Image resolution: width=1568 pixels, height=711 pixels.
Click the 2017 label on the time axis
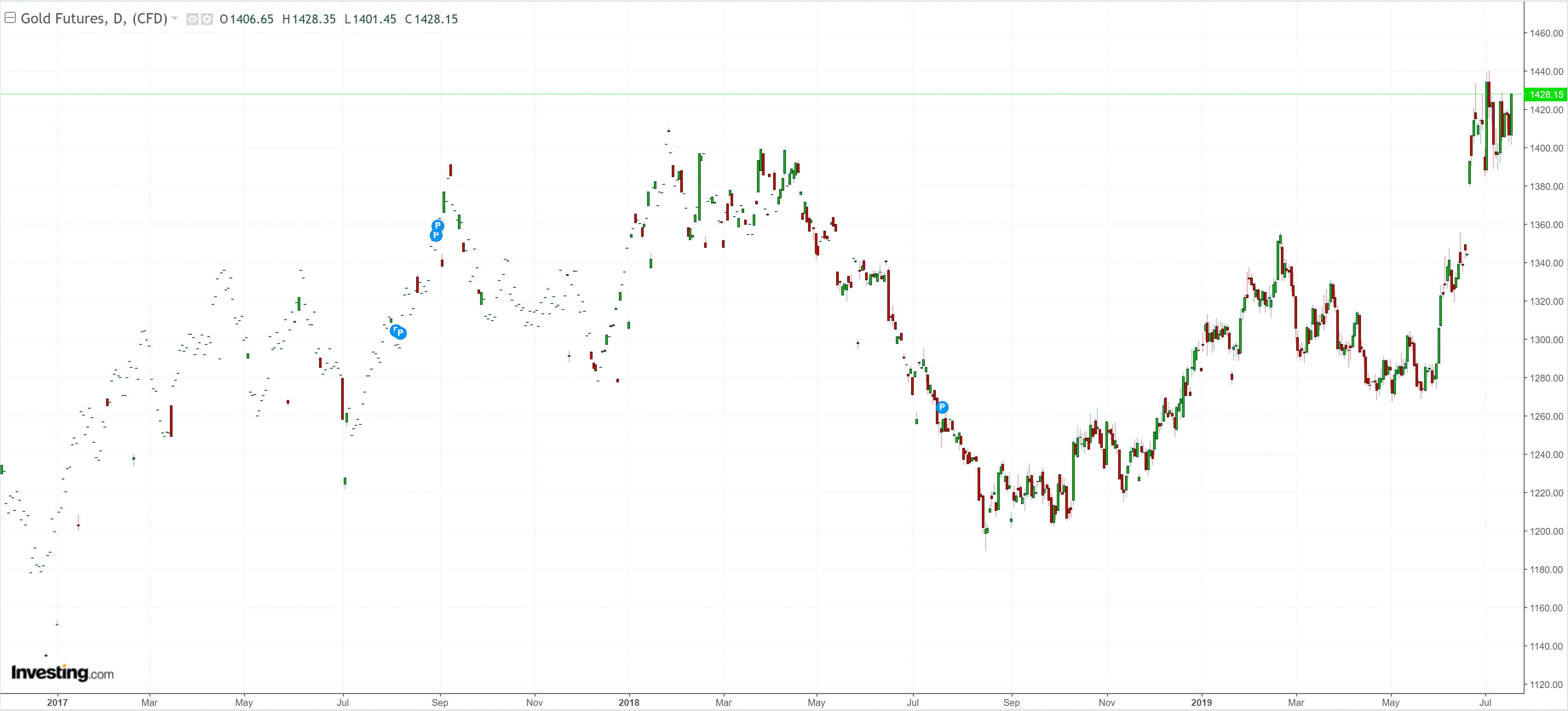point(57,702)
